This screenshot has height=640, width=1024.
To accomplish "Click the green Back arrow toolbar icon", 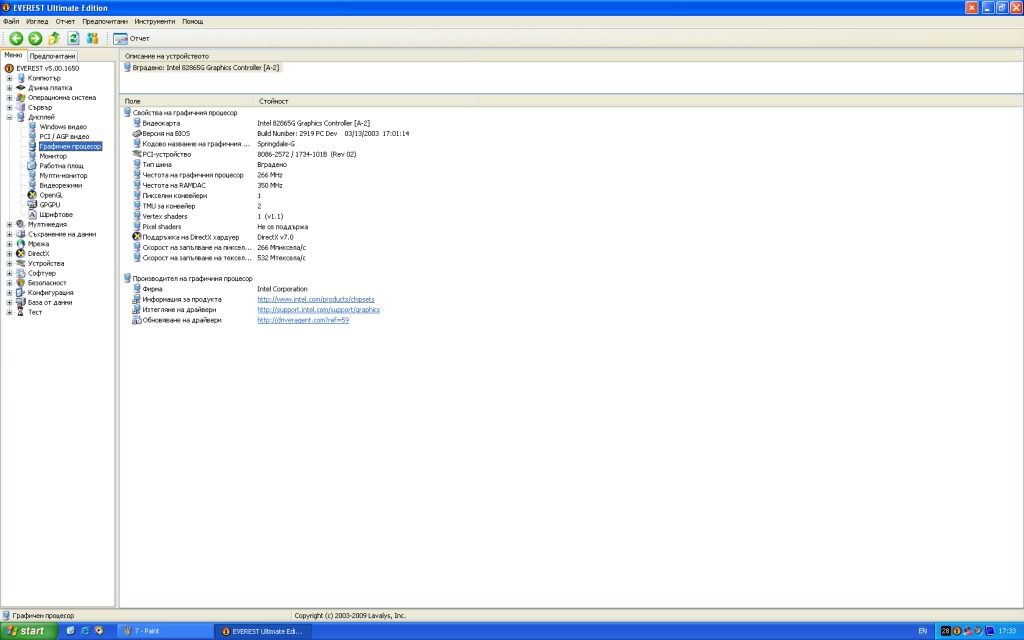I will pyautogui.click(x=16, y=39).
